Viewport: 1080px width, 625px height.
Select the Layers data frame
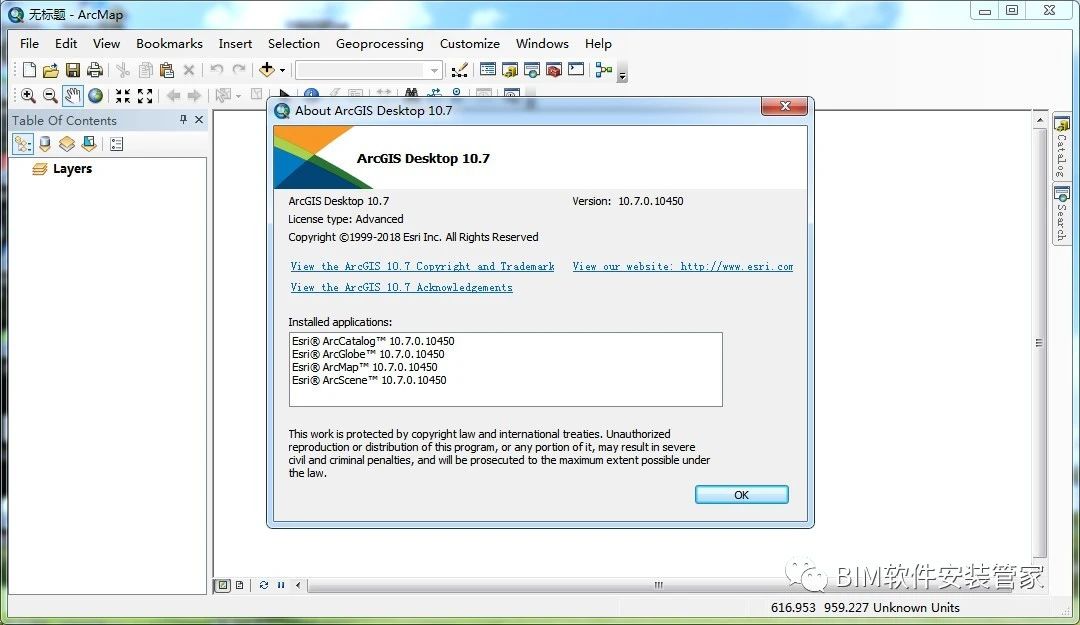pos(72,169)
